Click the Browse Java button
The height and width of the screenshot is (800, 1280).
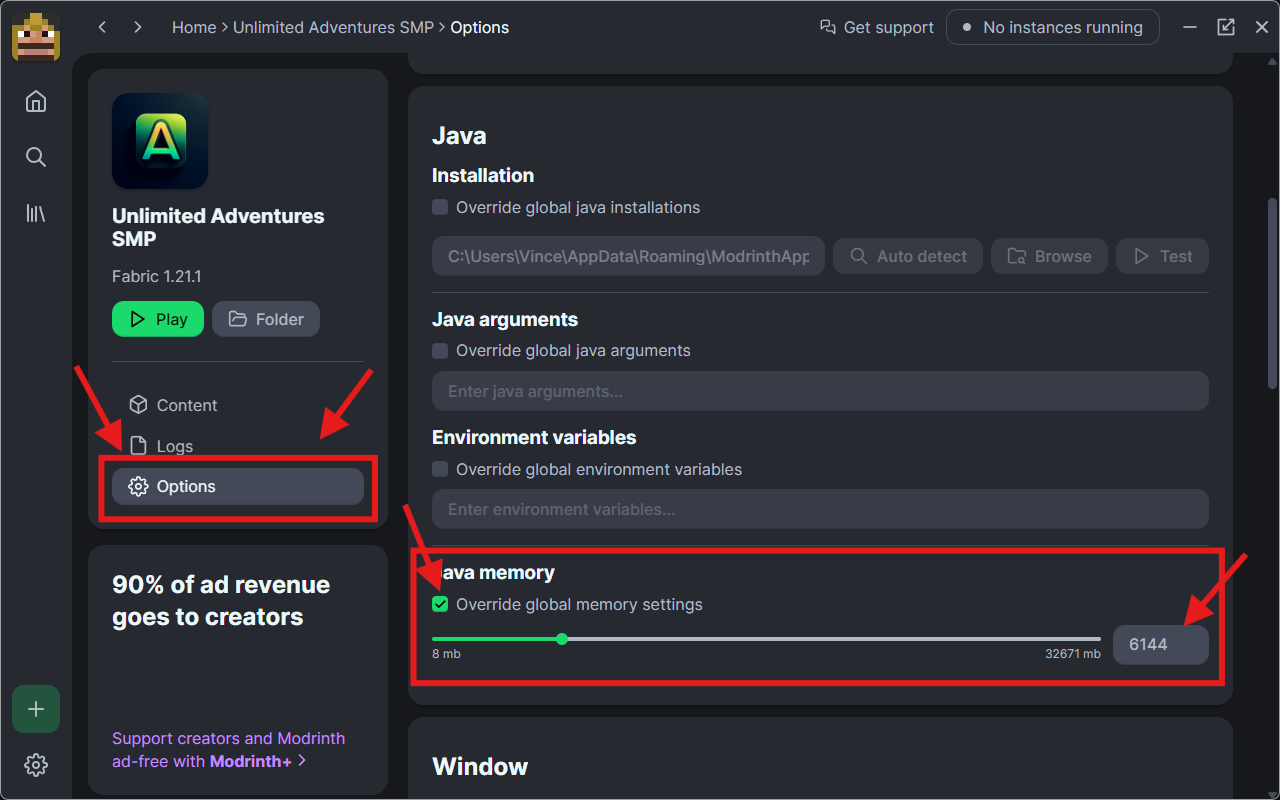(x=1049, y=256)
